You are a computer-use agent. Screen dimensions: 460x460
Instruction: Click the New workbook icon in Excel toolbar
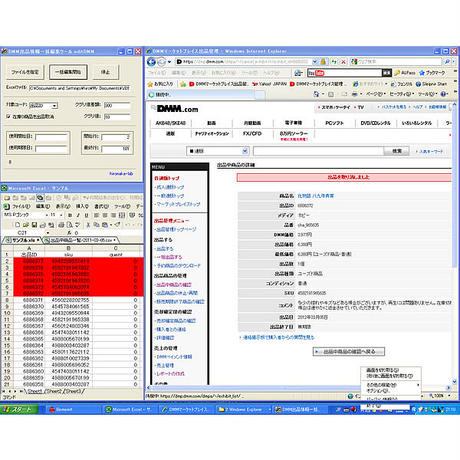[18, 225]
